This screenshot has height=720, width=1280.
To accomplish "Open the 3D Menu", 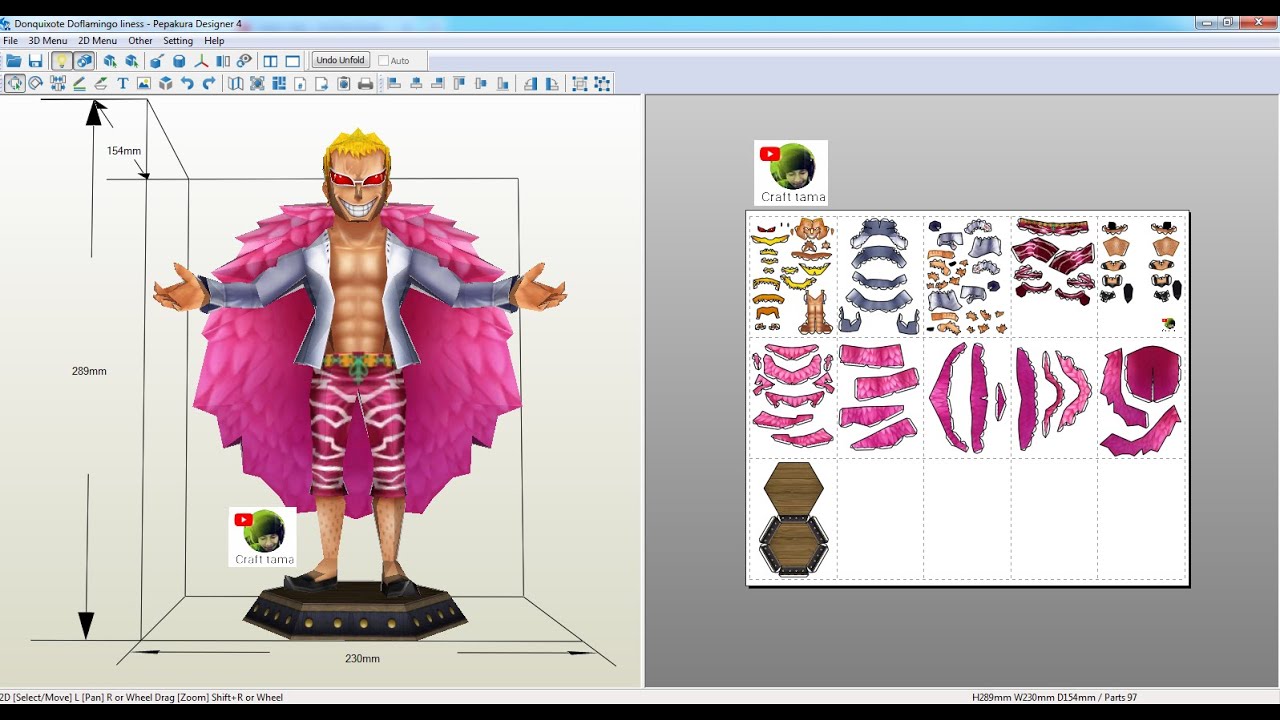I will tap(48, 41).
